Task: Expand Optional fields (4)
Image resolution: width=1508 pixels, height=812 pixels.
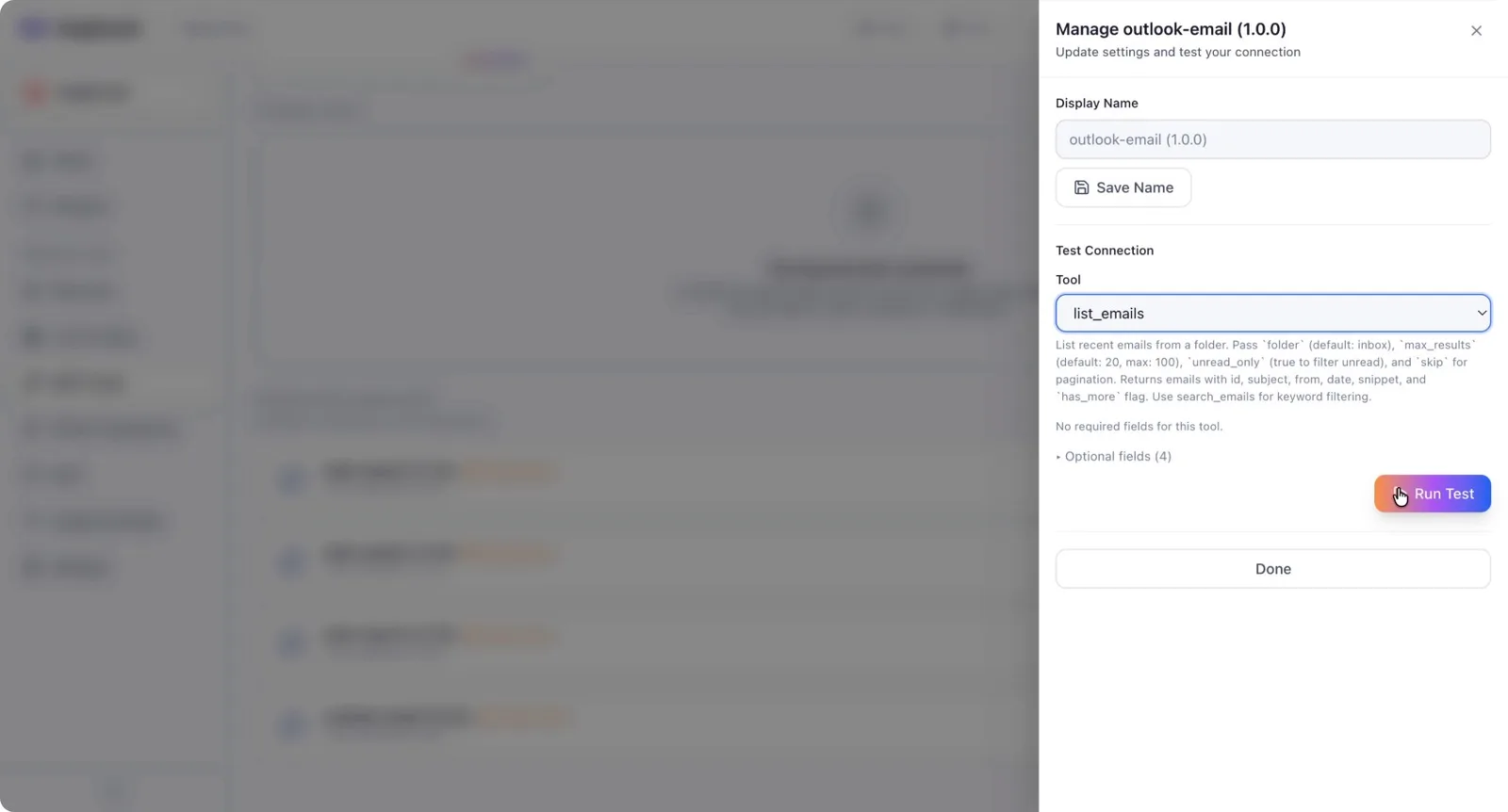Action: click(x=1114, y=456)
